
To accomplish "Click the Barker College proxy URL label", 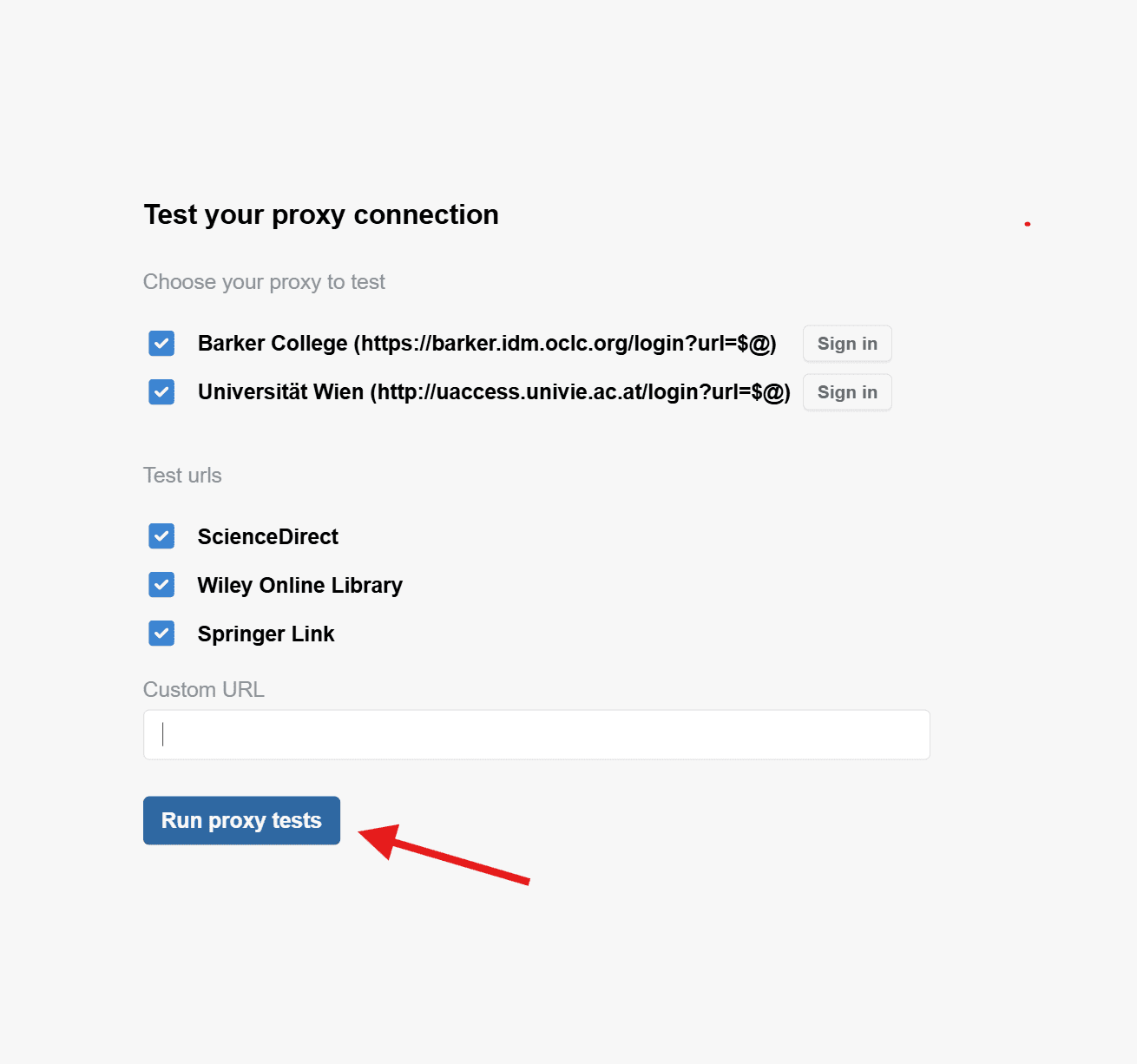I will [486, 344].
